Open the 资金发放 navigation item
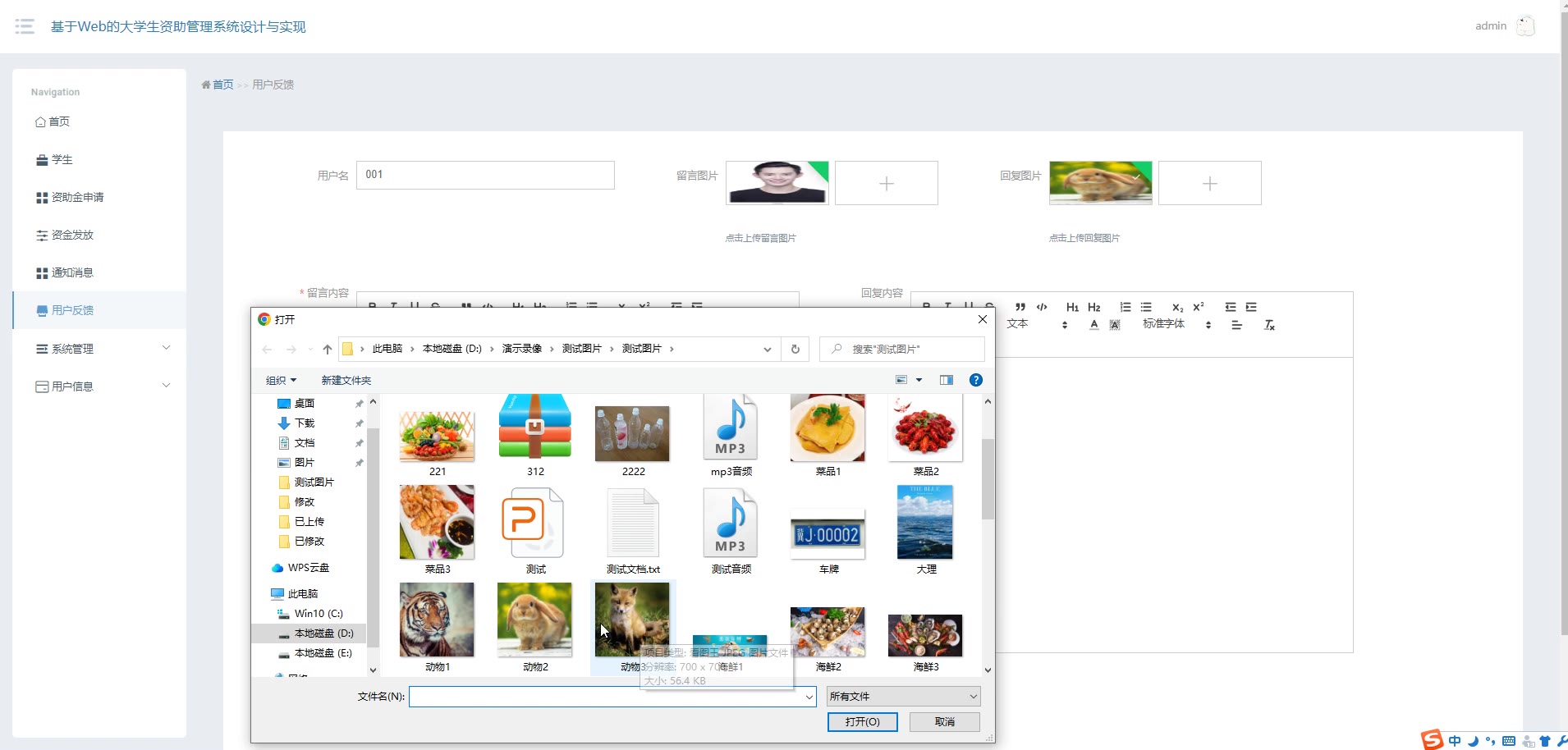This screenshot has height=750, width=1568. (99, 235)
